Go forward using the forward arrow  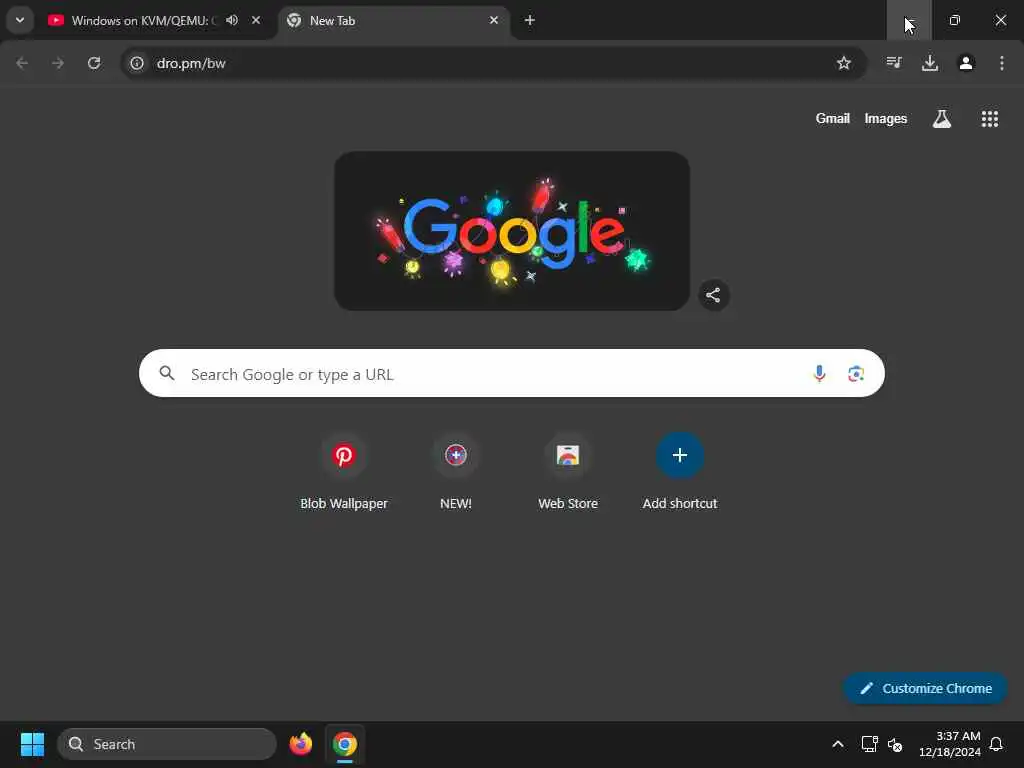click(58, 63)
